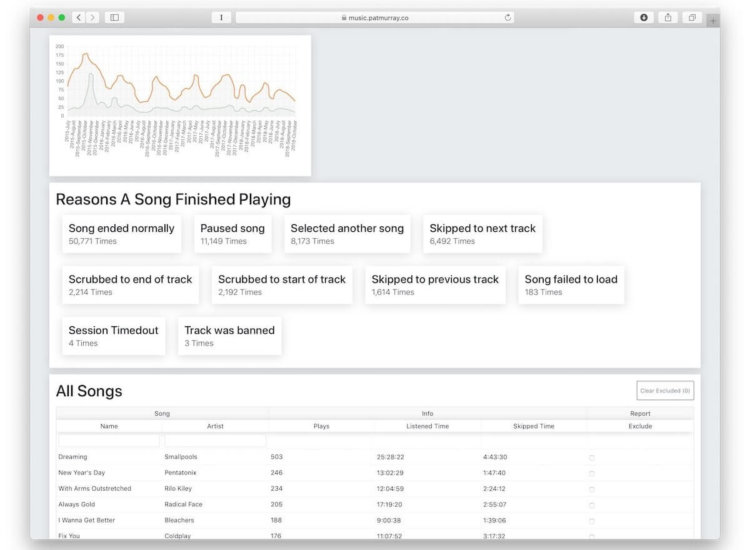Select the Artist column header

pos(215,426)
